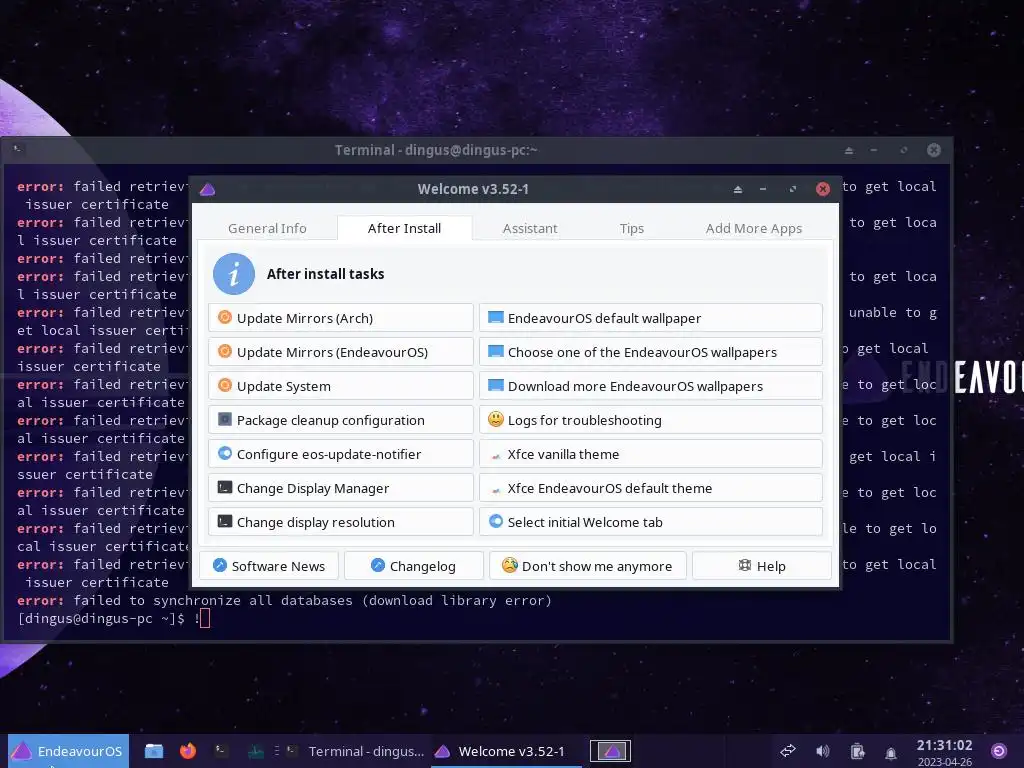Image resolution: width=1024 pixels, height=768 pixels.
Task: Apply Xfce EndeavourOS default theme
Action: 650,488
